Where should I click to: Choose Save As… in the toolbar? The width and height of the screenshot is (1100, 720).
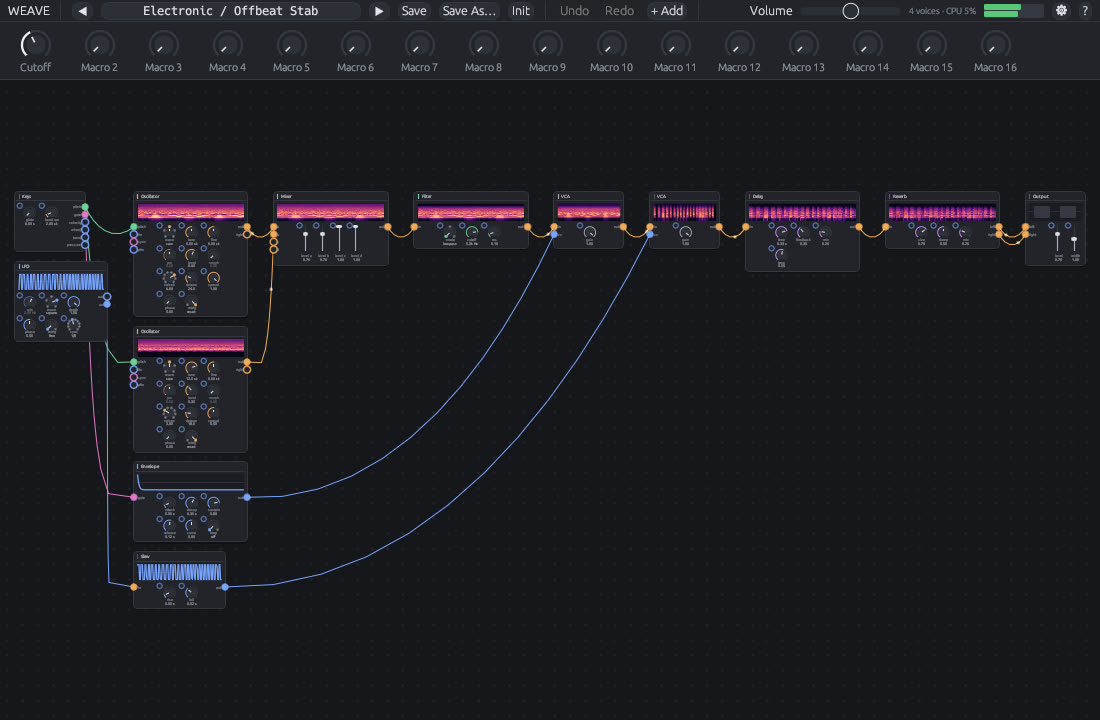pyautogui.click(x=469, y=11)
